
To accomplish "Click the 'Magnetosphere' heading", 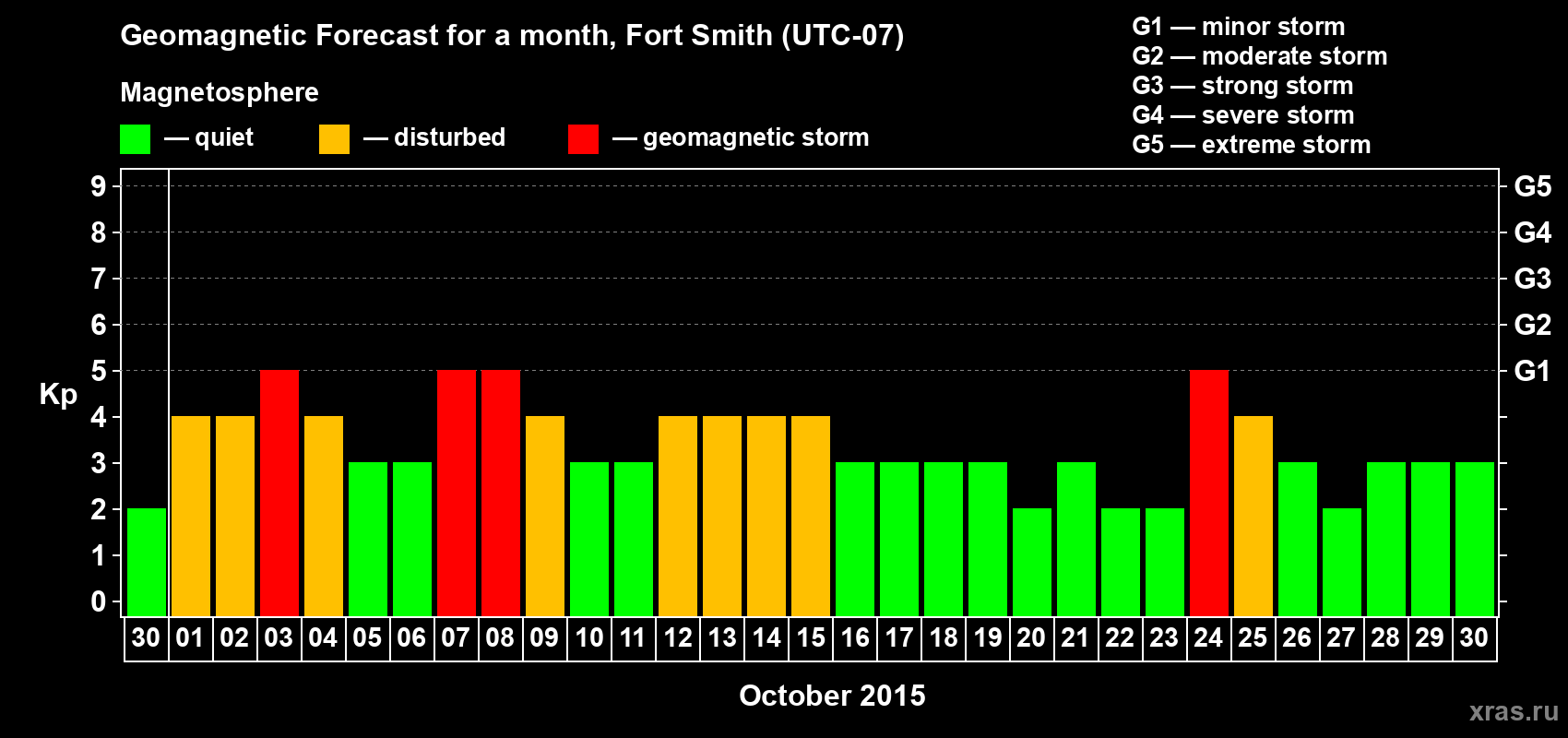I will [x=220, y=92].
